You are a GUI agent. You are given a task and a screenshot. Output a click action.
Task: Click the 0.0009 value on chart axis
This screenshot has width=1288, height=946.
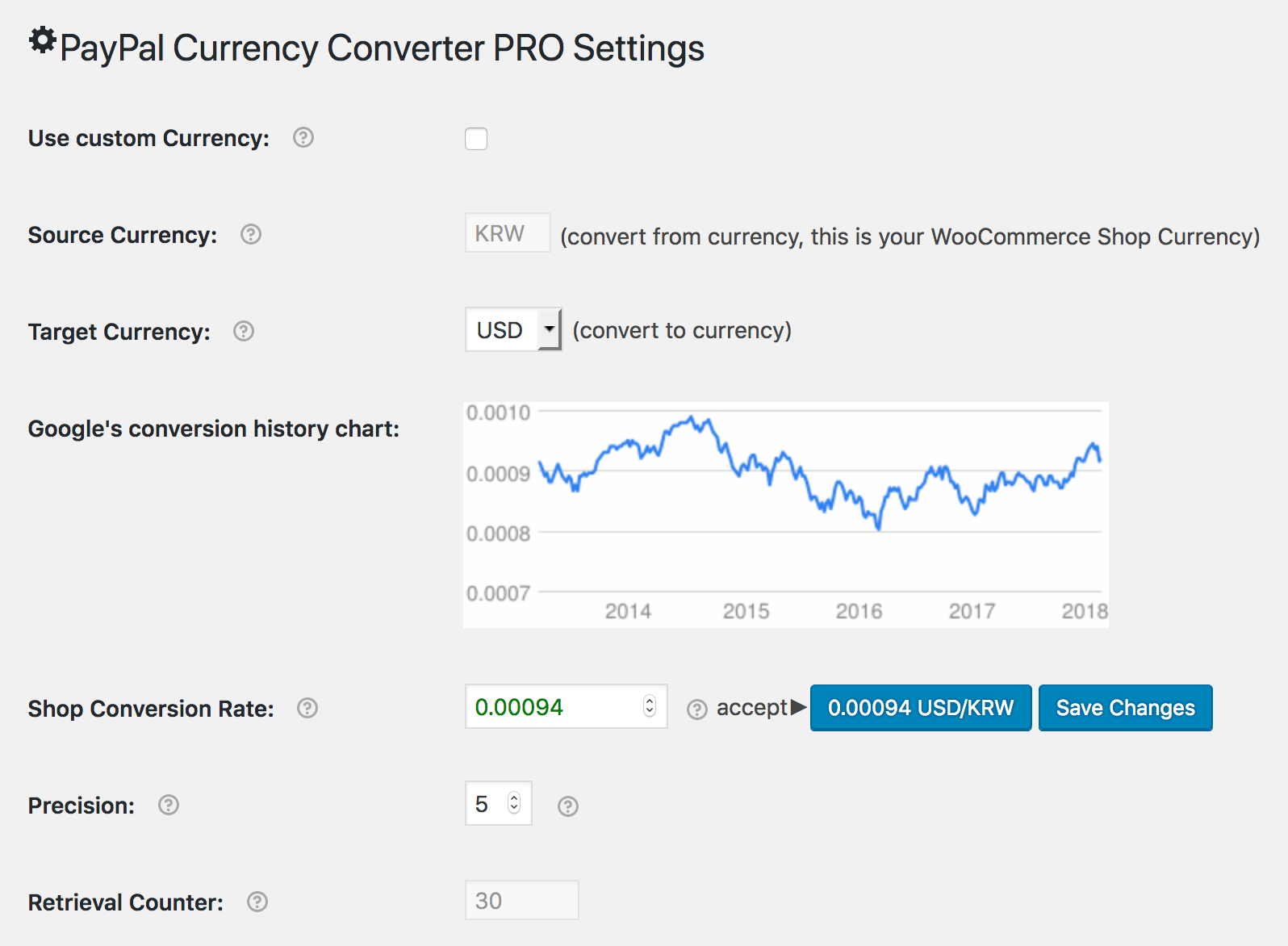(x=498, y=474)
